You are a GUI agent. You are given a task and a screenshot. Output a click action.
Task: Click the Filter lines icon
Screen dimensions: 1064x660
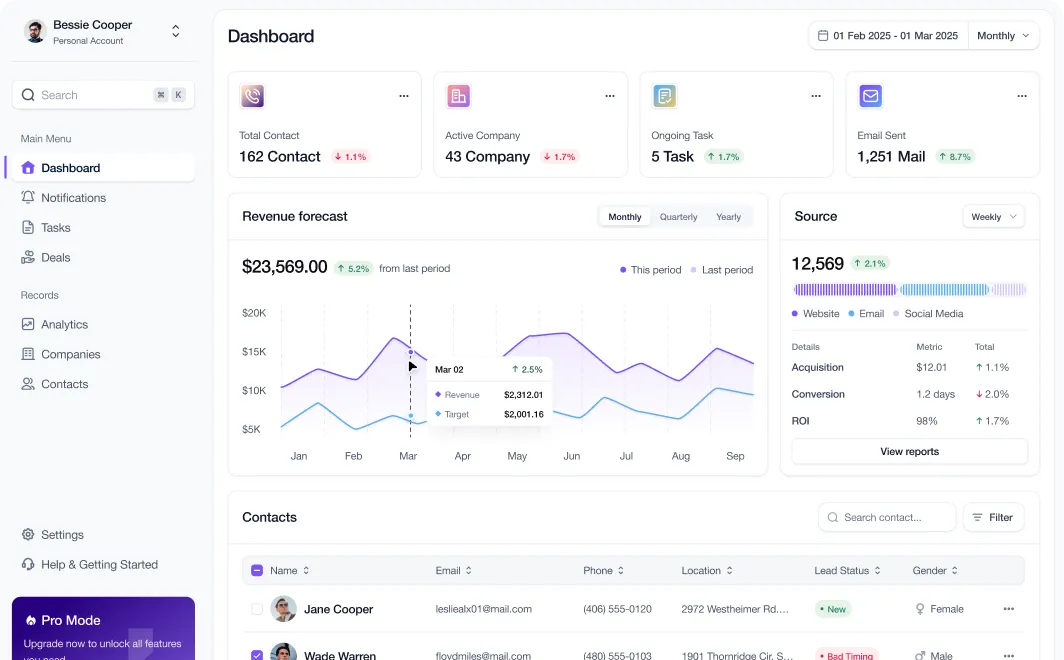coord(977,517)
